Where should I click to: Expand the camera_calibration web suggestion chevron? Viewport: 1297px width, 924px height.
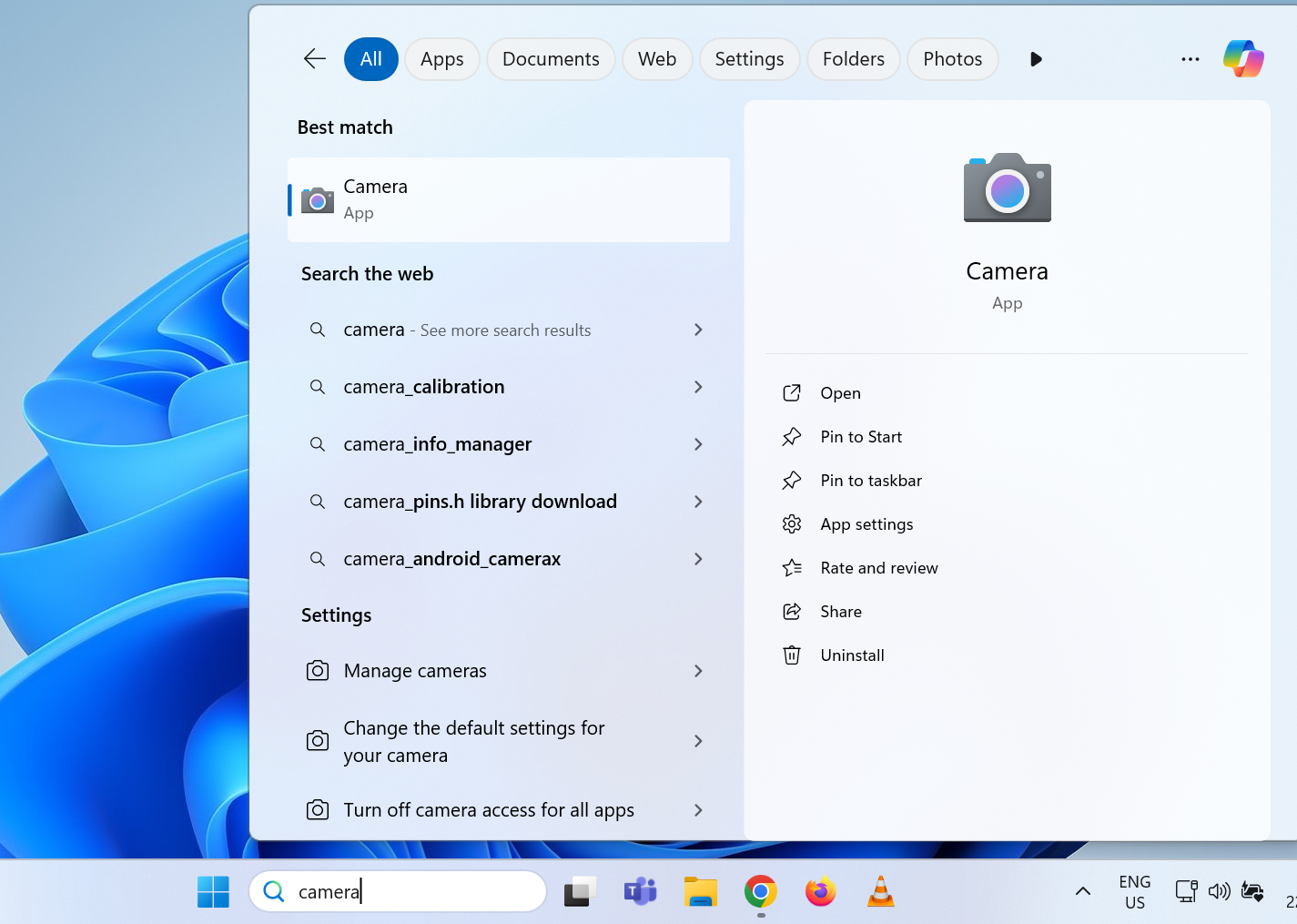(x=698, y=387)
